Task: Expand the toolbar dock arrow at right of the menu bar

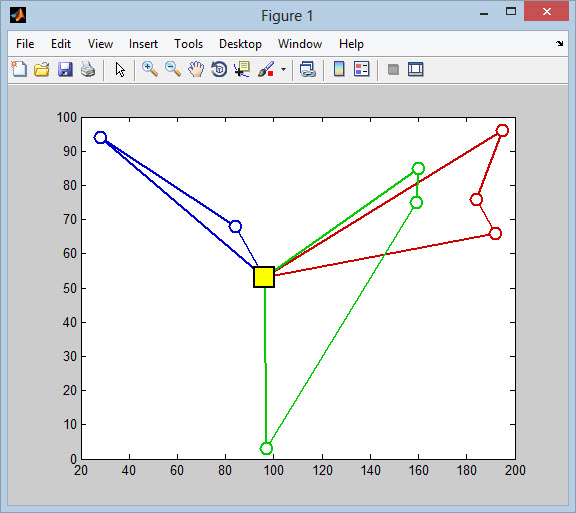Action: pos(559,43)
